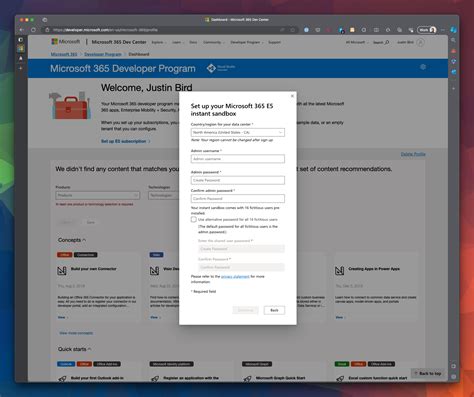This screenshot has height=397, width=474.
Task: Open the Country/region data center dropdown
Action: [x=238, y=132]
